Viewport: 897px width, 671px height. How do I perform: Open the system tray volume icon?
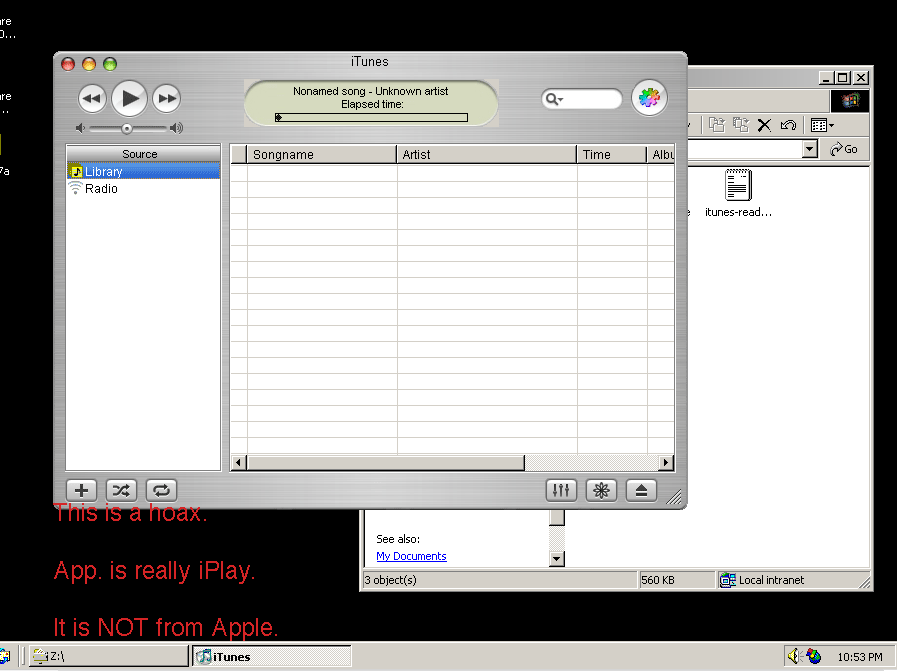pyautogui.click(x=793, y=656)
